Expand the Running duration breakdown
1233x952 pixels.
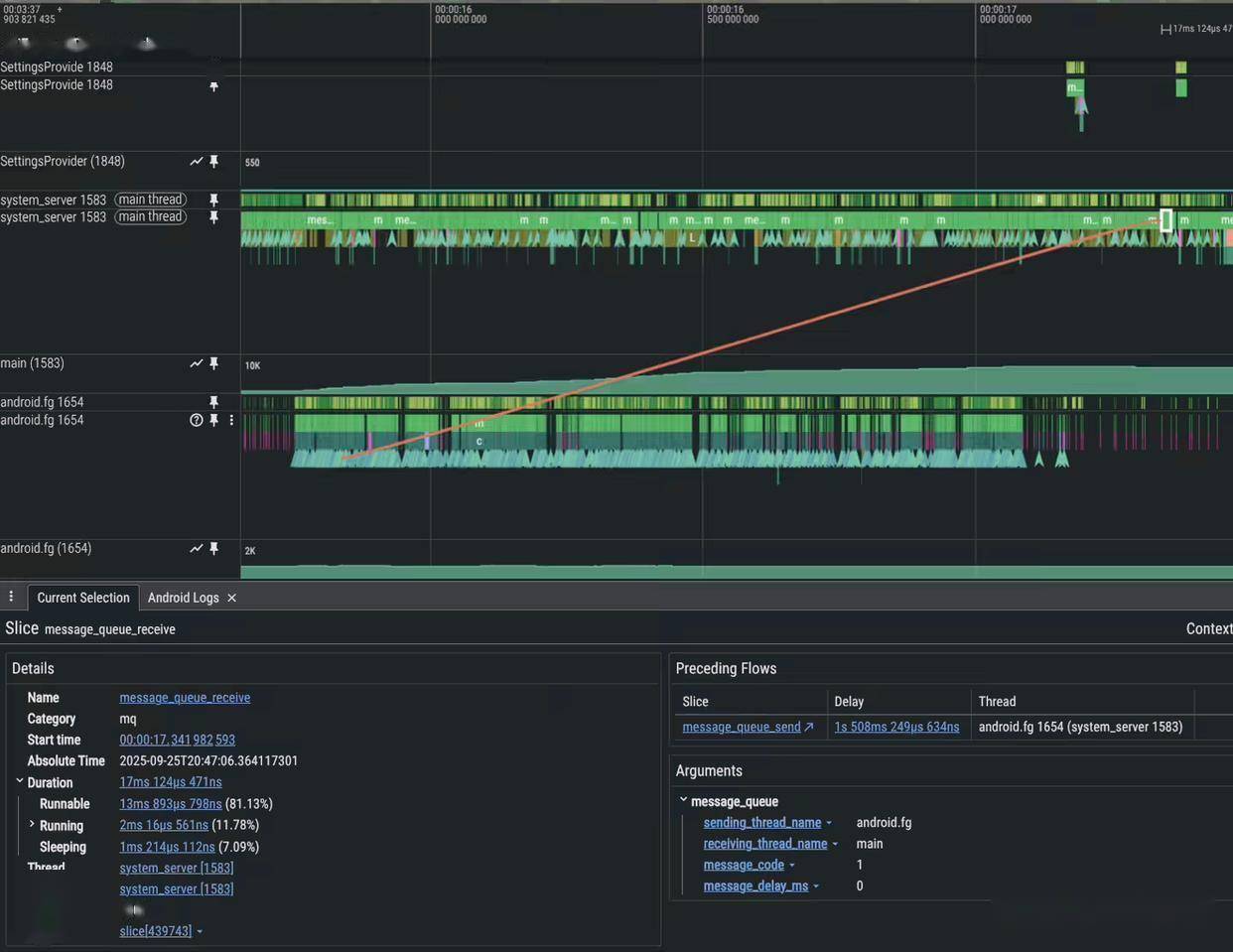tap(32, 825)
